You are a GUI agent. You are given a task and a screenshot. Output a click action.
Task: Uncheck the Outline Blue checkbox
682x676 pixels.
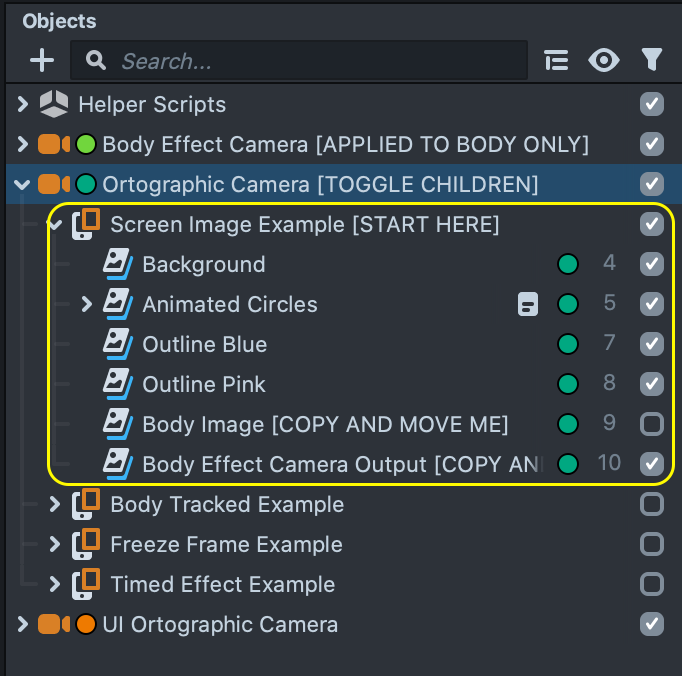pos(652,345)
